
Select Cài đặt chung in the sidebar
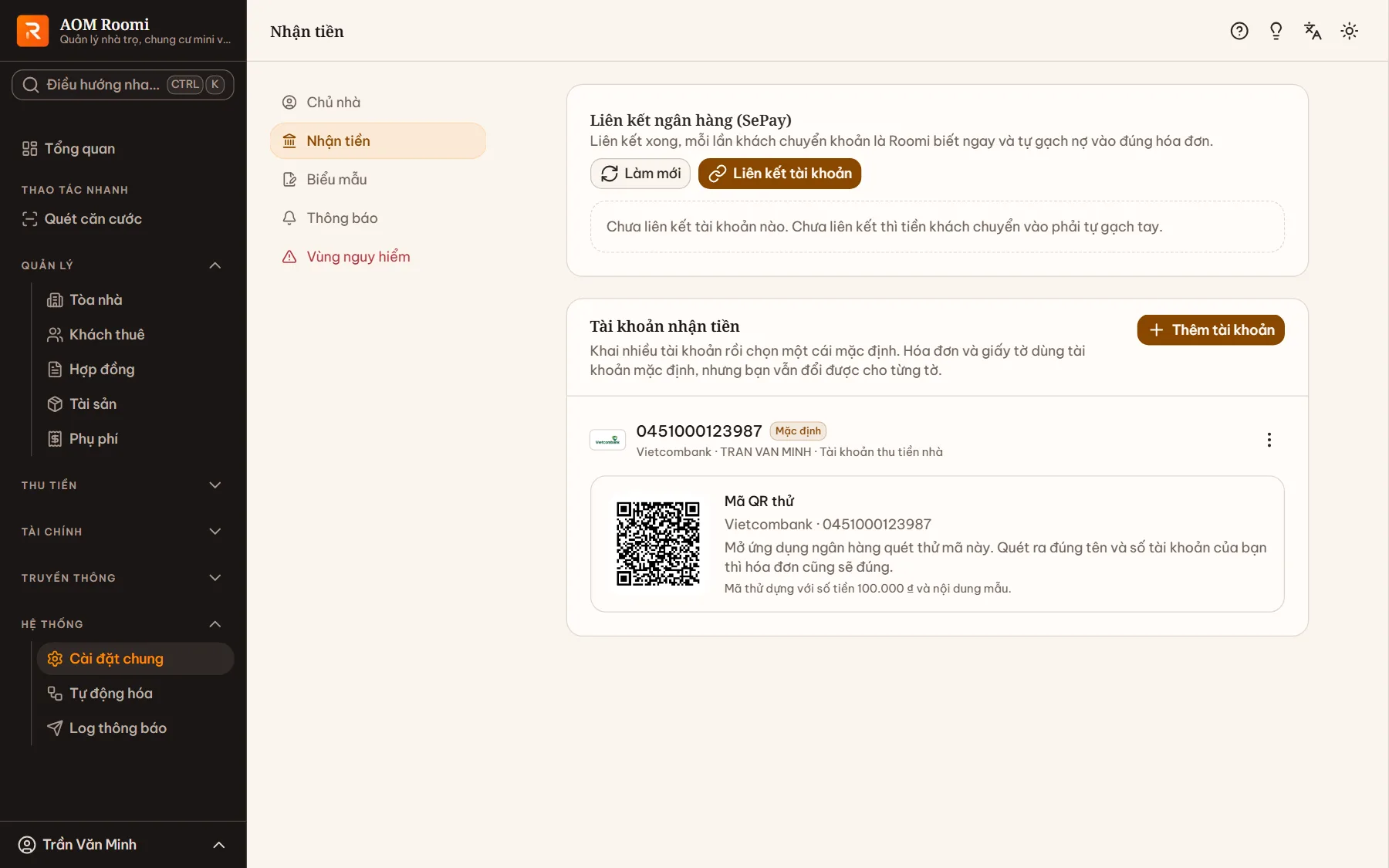135,658
